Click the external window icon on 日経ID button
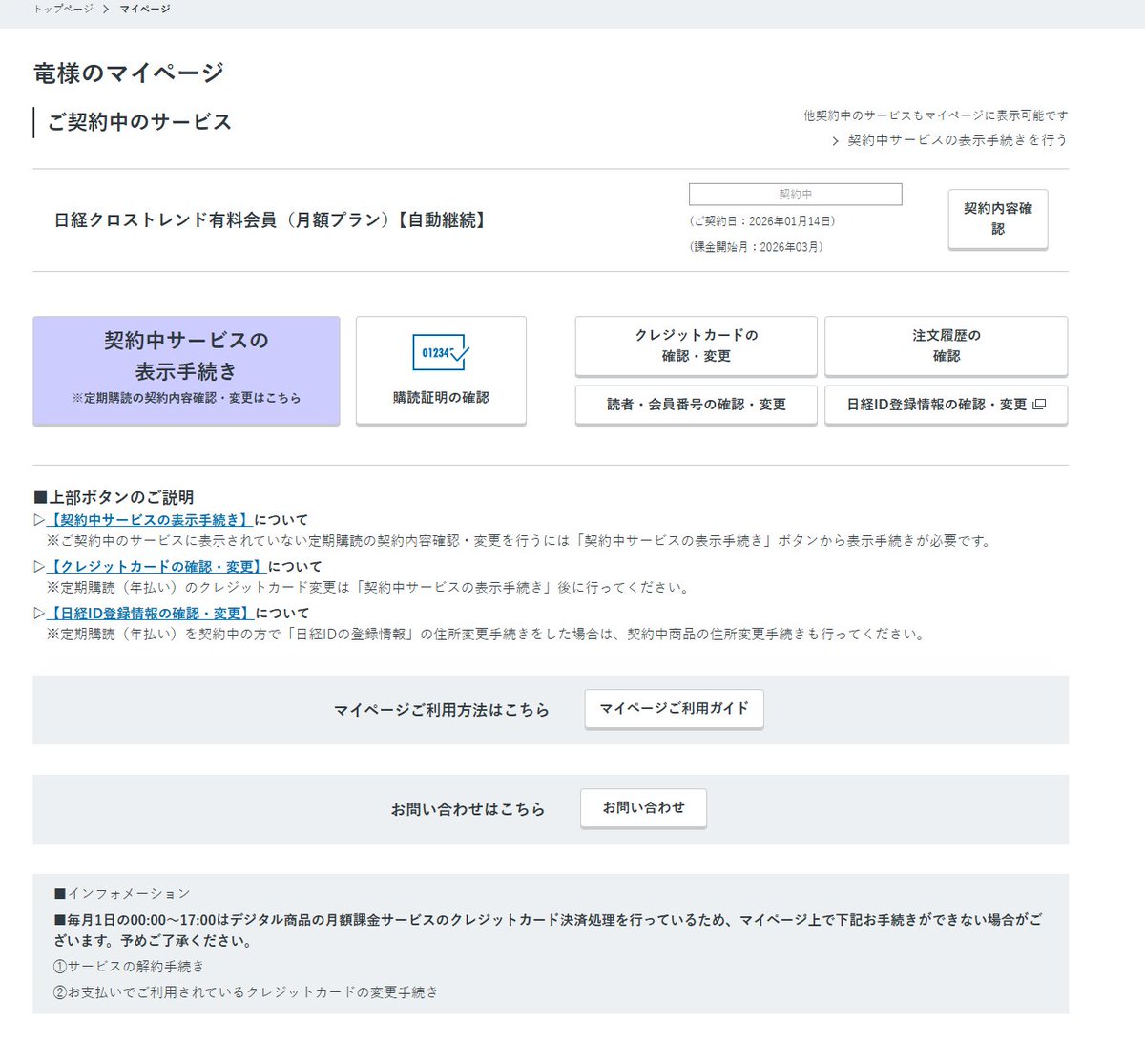This screenshot has height=1064, width=1145. pyautogui.click(x=1039, y=405)
